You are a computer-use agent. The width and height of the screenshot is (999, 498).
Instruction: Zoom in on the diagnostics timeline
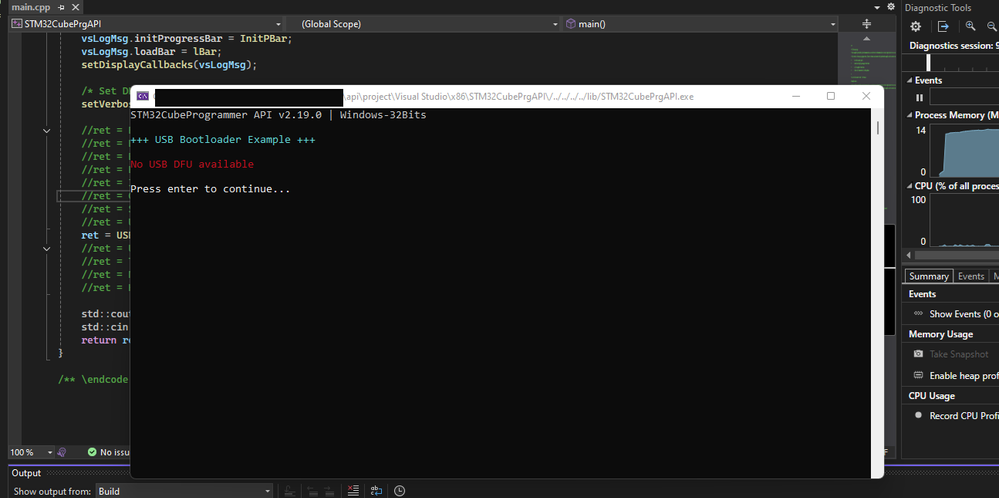pos(970,26)
